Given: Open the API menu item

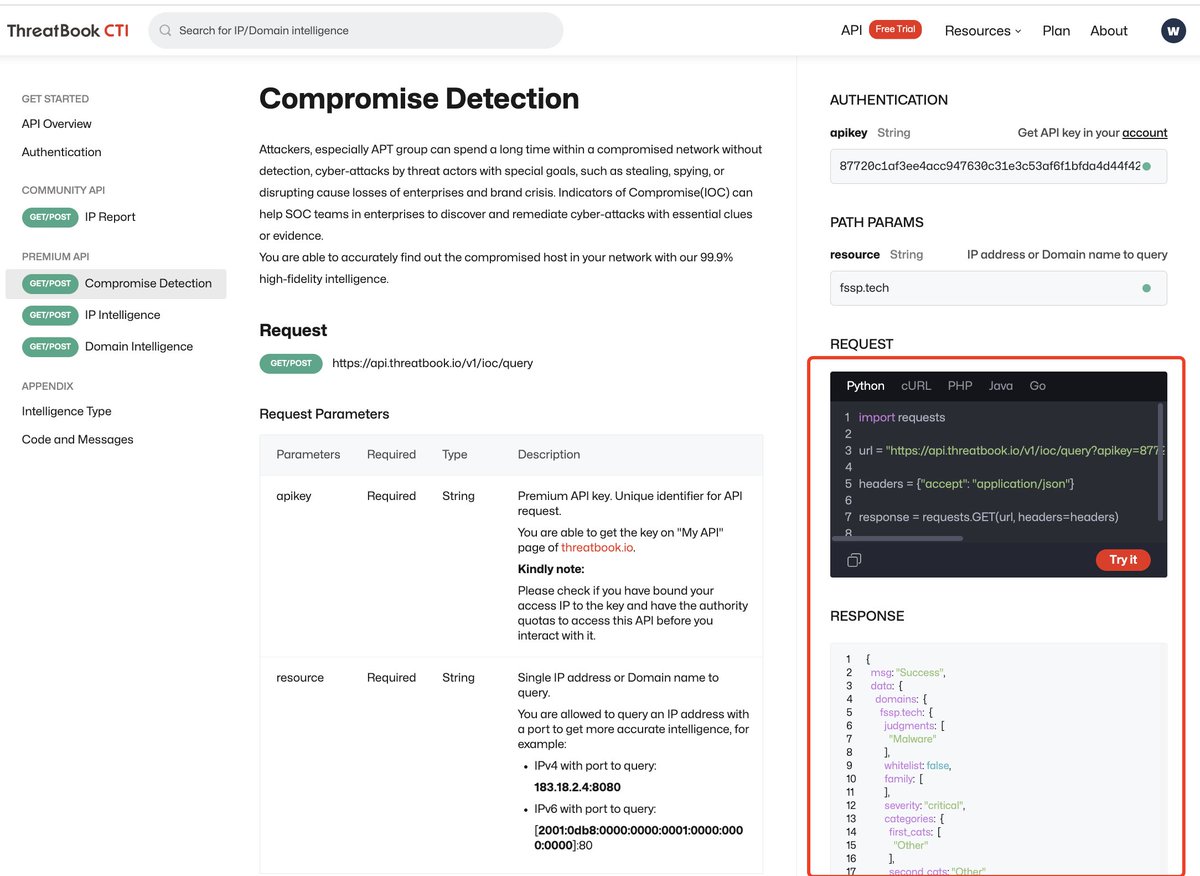Looking at the screenshot, I should click(851, 31).
